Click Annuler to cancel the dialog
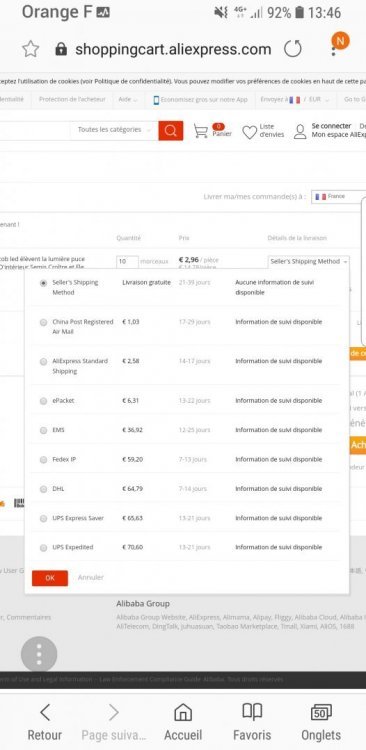The height and width of the screenshot is (750, 366). point(91,577)
